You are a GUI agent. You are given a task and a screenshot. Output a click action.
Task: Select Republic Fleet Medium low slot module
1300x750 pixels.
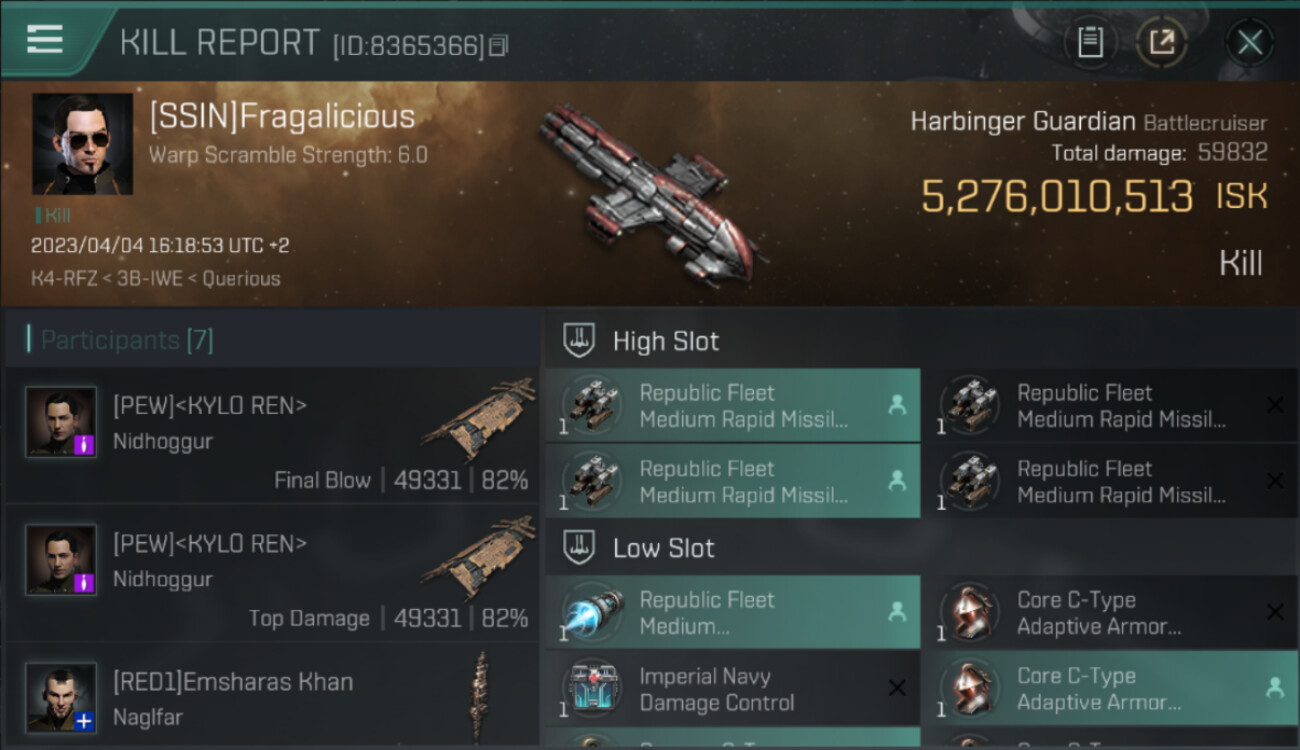[x=732, y=613]
